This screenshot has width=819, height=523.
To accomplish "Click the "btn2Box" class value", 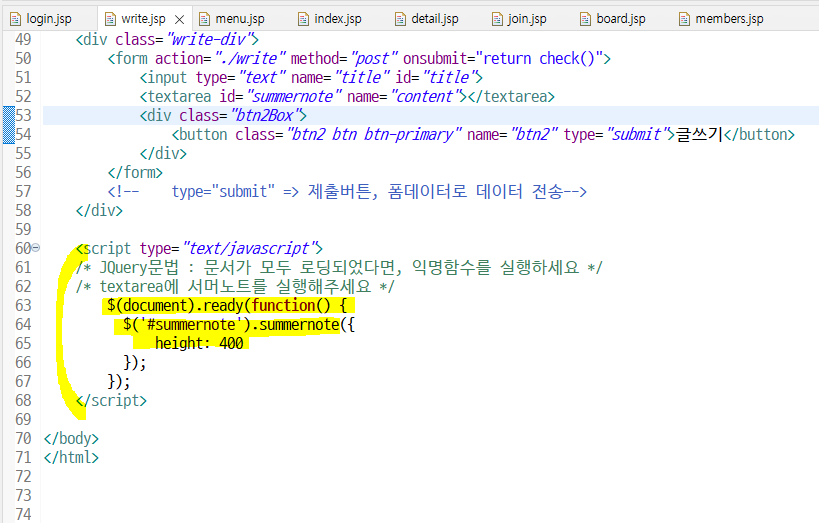I will click(266, 115).
